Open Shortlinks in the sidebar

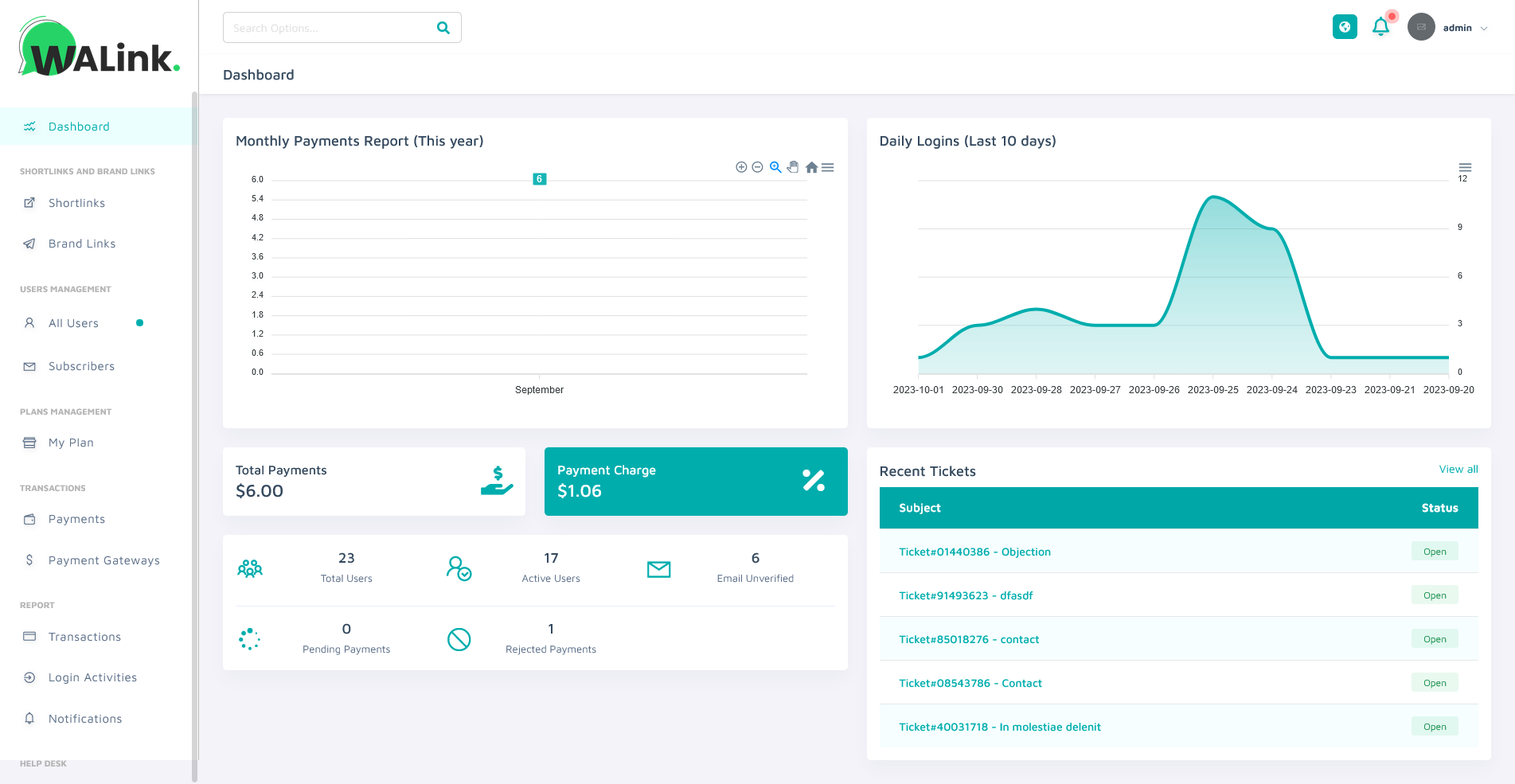point(76,203)
